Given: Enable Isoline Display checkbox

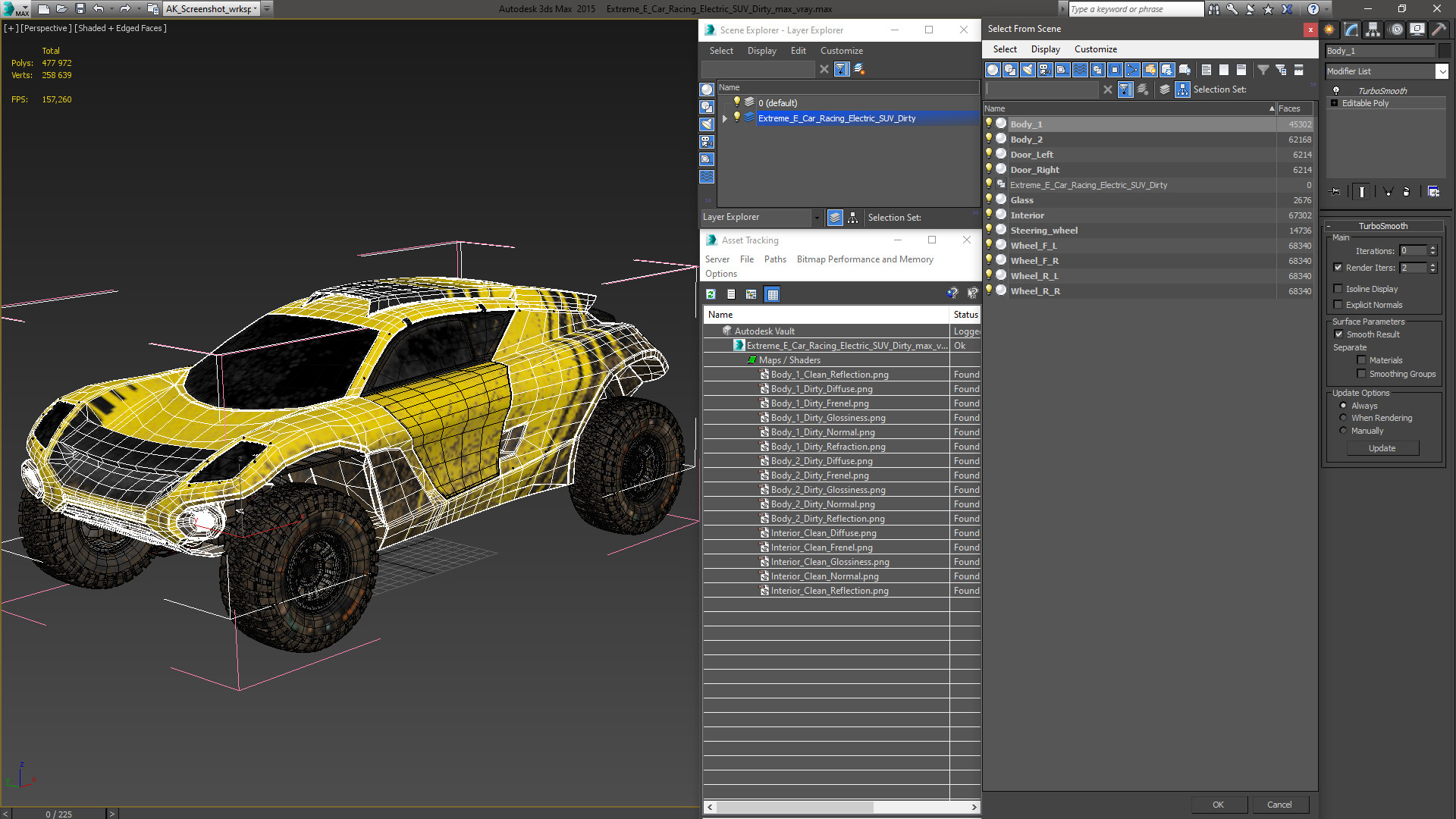Looking at the screenshot, I should [x=1338, y=289].
